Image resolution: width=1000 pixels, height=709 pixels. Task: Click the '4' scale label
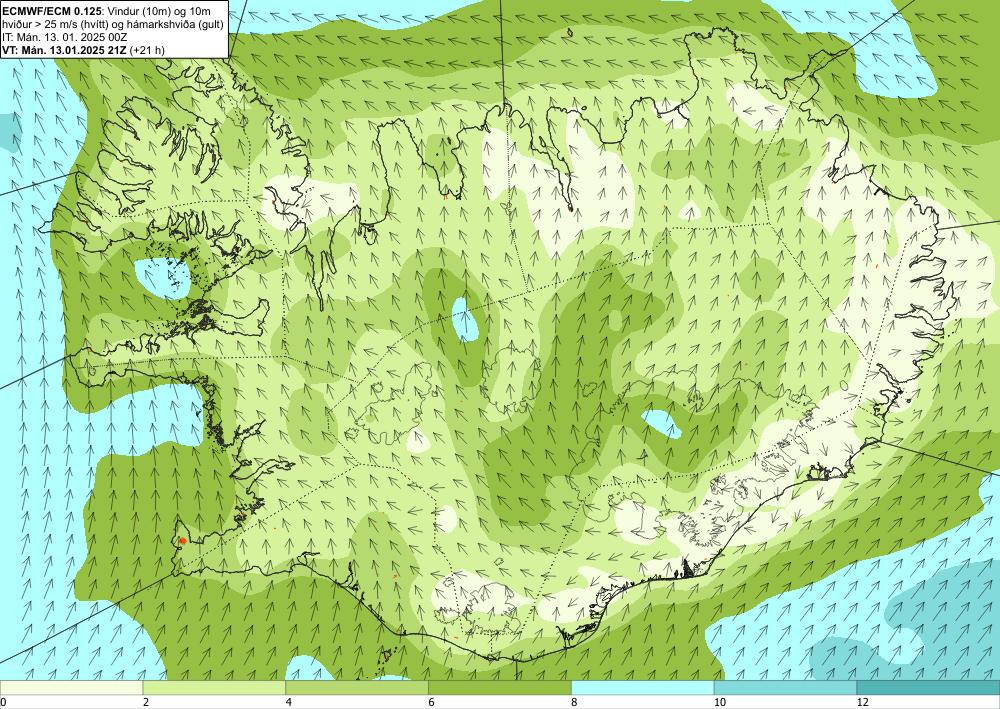(x=289, y=702)
